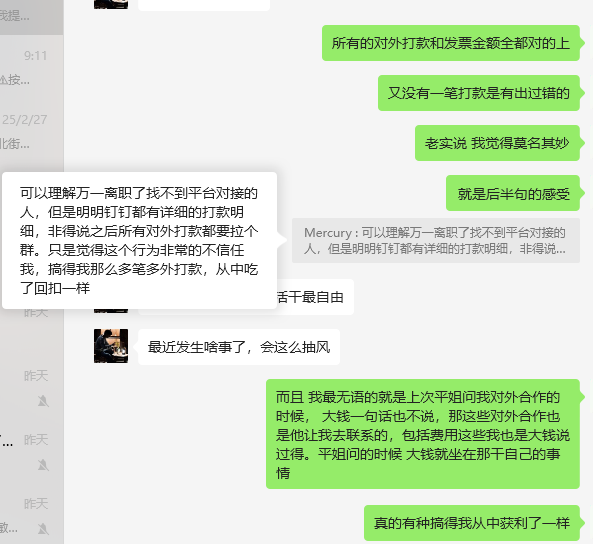Click the green bubble 就是后半句的感受
The width and height of the screenshot is (593, 544).
coord(513,193)
